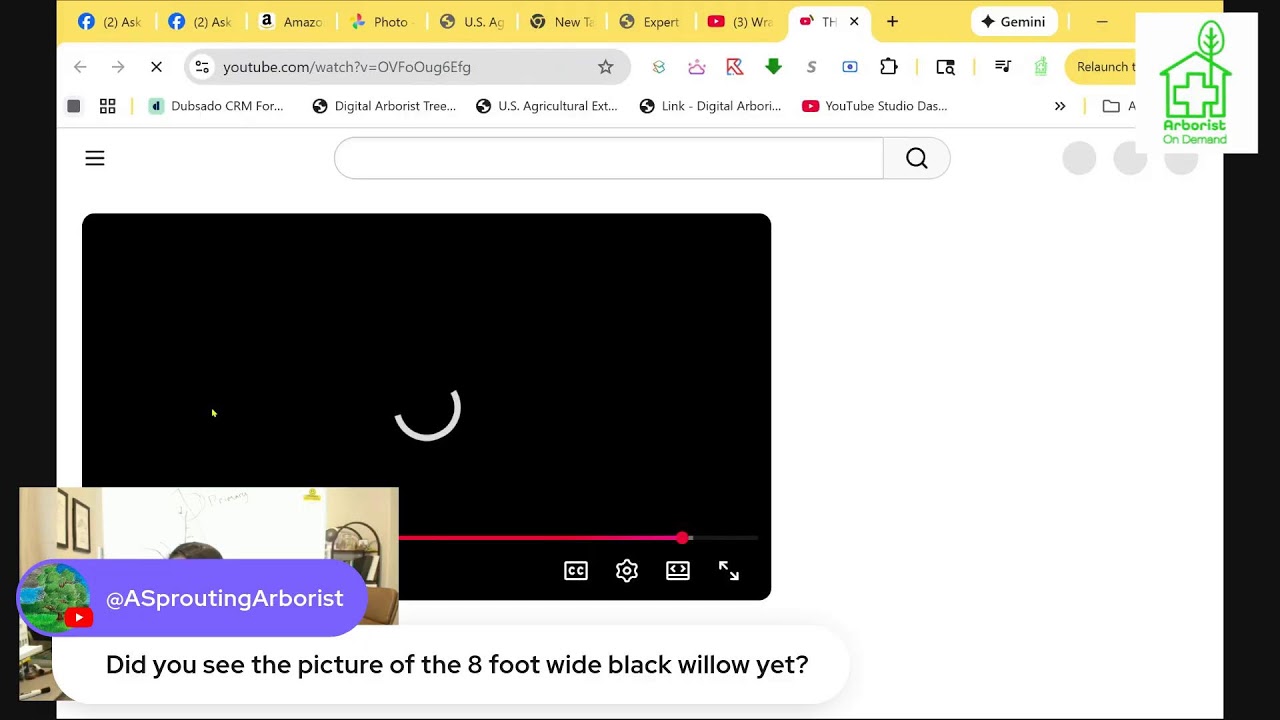1280x720 pixels.
Task: Open the red R extension icon
Action: pos(735,67)
